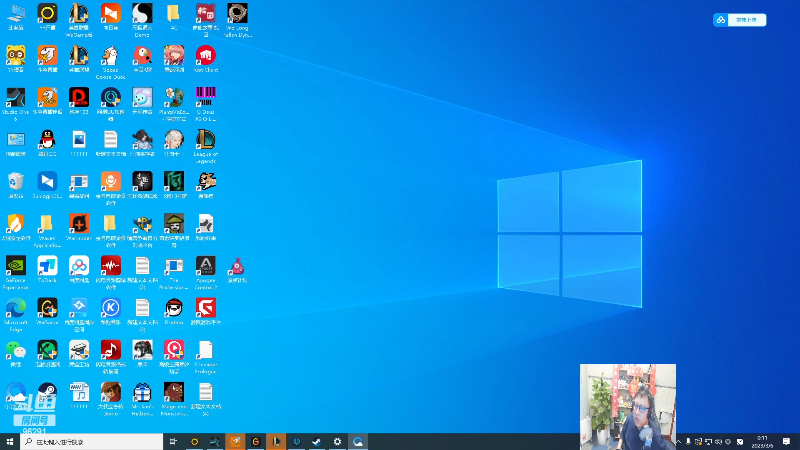Image resolution: width=800 pixels, height=450 pixels.
Task: Open the yellow circle camera app shortcut
Action: tap(47, 14)
